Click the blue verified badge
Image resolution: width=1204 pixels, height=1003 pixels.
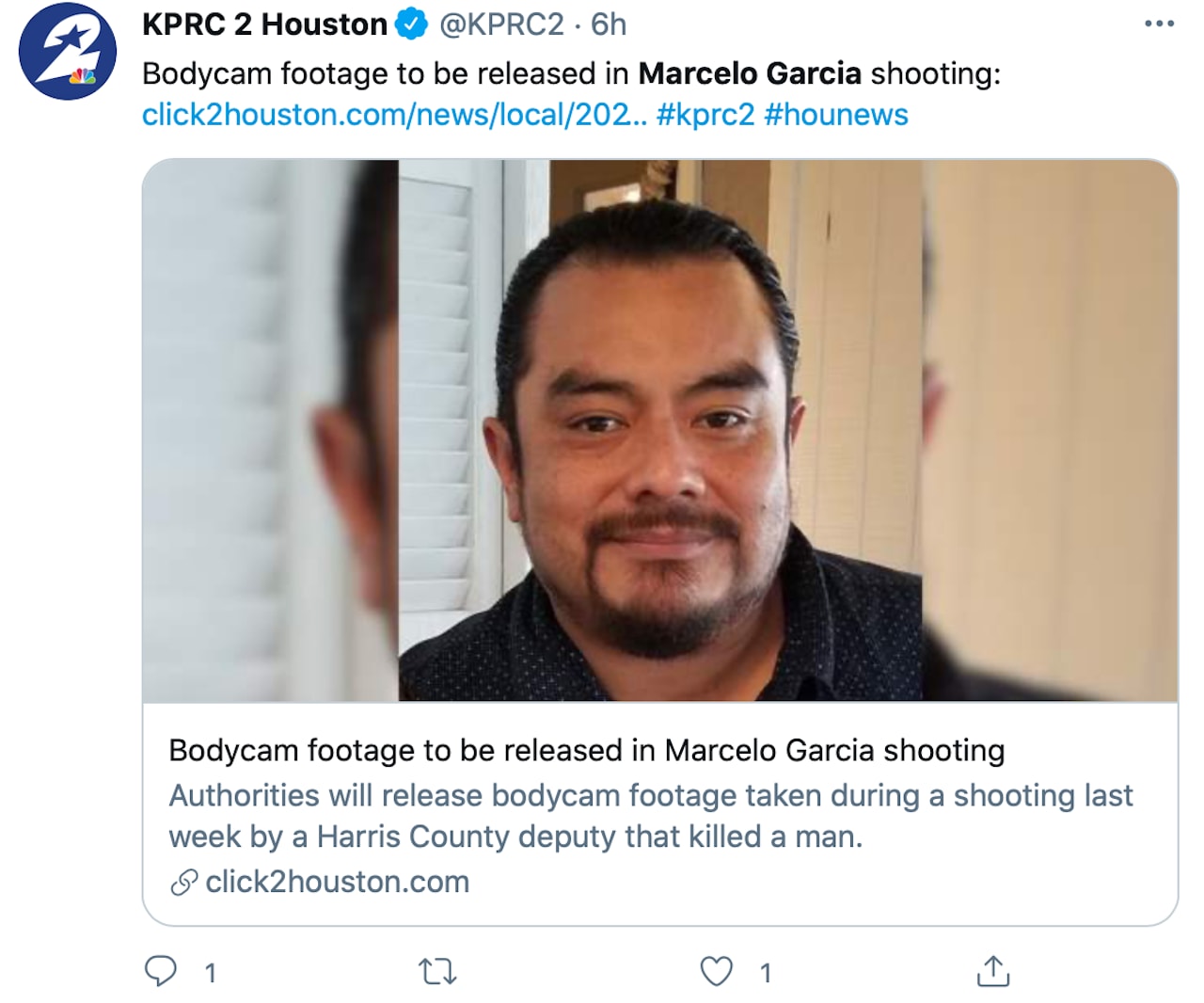pos(411,24)
